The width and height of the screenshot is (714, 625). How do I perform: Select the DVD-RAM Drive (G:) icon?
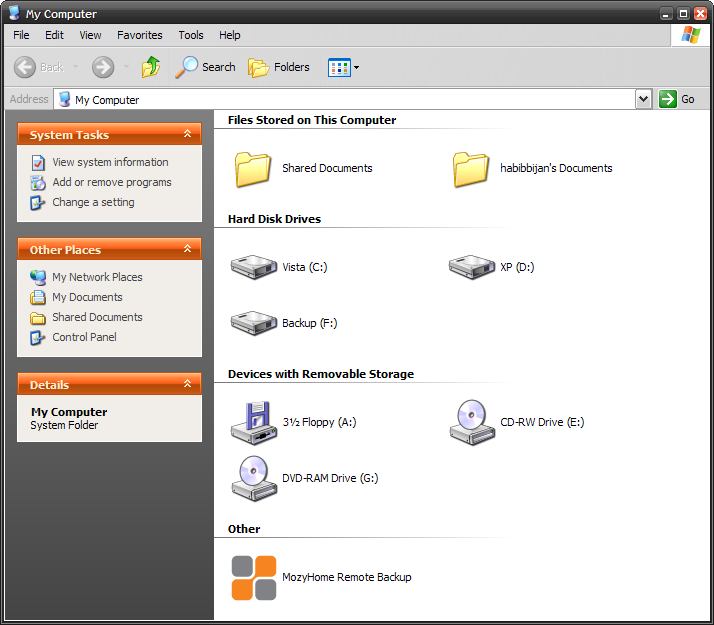[254, 478]
